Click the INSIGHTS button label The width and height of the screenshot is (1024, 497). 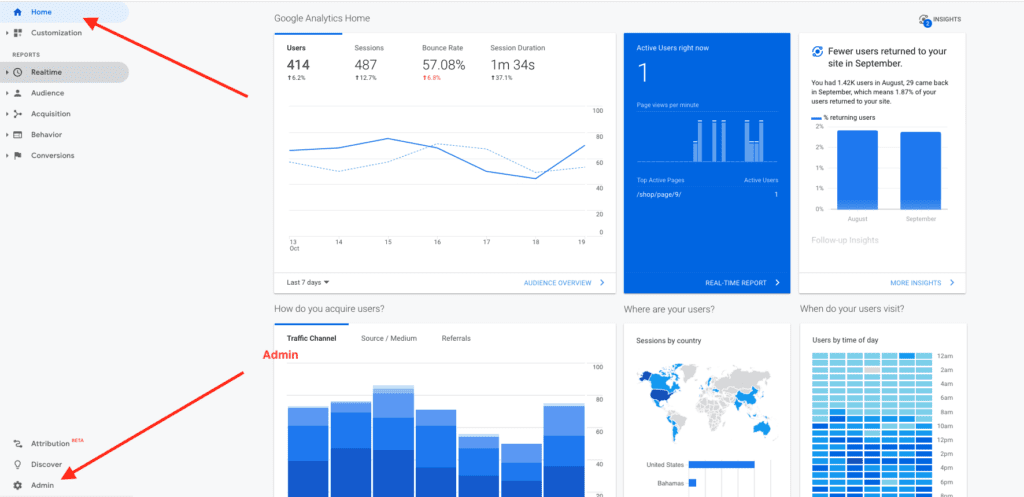tap(947, 20)
